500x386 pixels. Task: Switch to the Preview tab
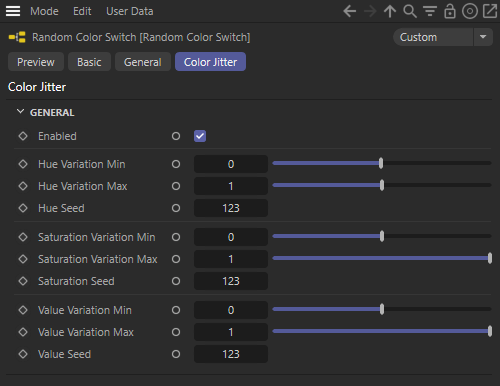(x=36, y=62)
